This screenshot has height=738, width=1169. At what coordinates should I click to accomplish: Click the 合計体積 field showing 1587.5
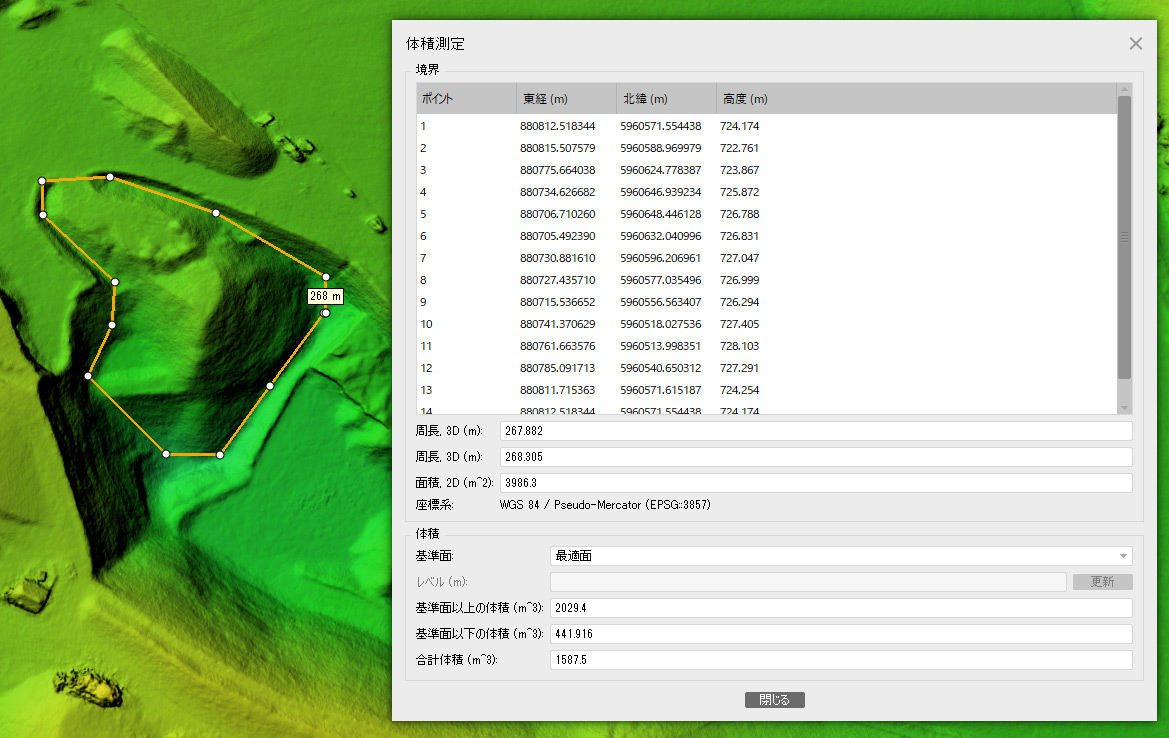coord(841,660)
